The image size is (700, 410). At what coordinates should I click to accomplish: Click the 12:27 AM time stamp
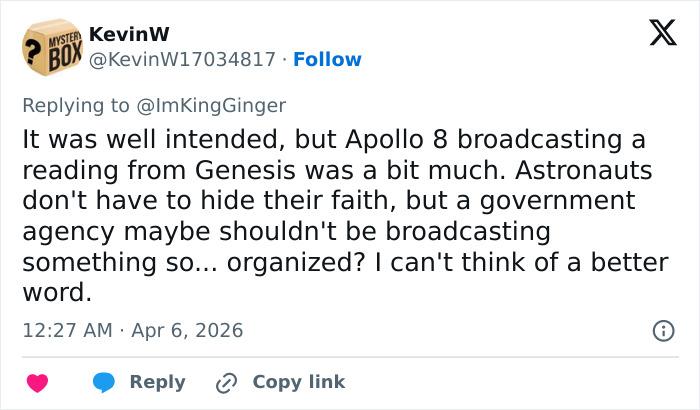coord(64,330)
